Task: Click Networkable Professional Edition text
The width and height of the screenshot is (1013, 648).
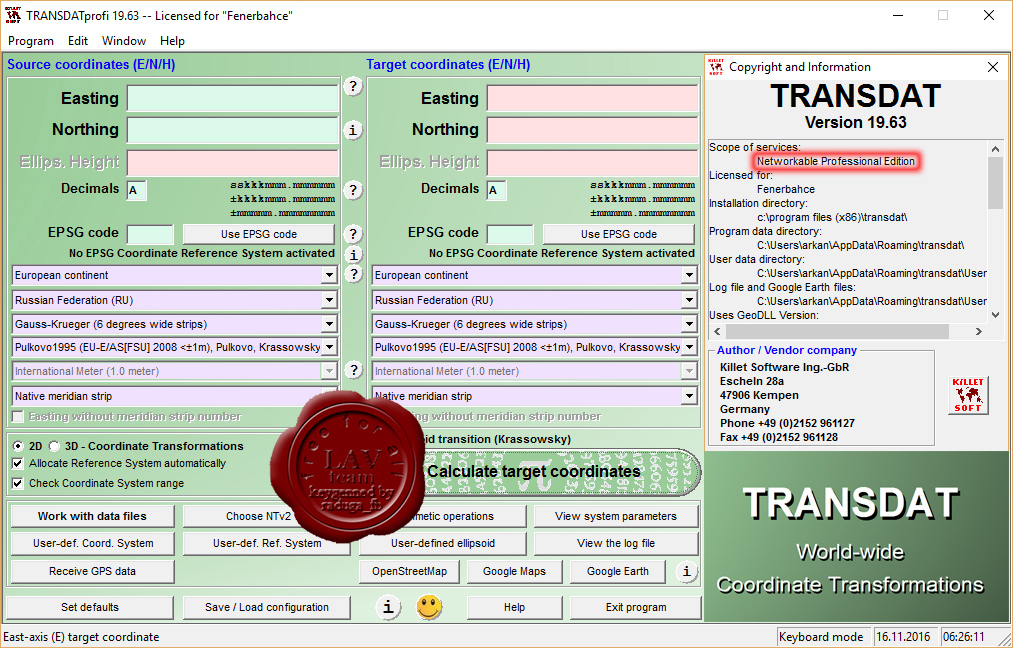Action: [x=836, y=162]
